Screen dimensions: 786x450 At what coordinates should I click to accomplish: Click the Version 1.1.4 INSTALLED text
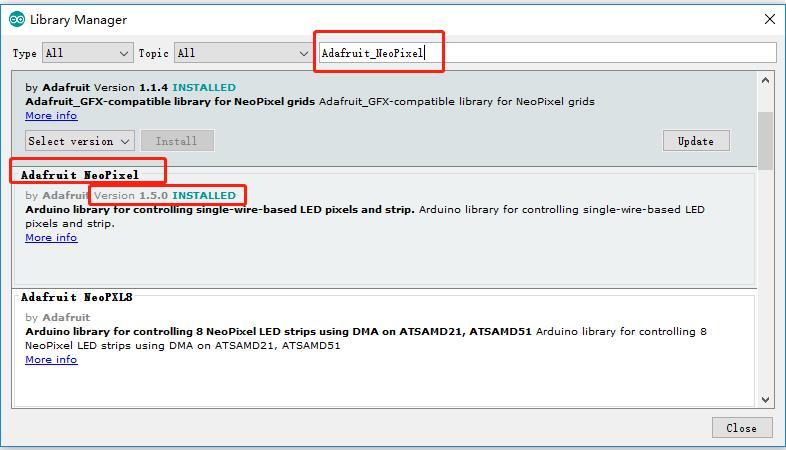click(165, 87)
